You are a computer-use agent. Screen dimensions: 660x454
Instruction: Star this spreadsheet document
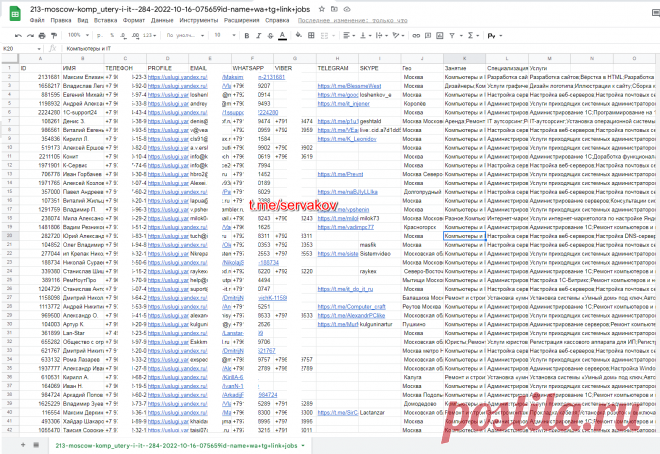pos(322,9)
